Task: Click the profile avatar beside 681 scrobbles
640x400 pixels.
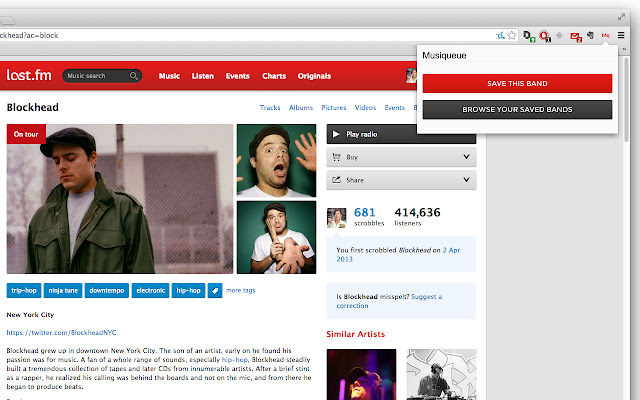Action: click(x=336, y=218)
